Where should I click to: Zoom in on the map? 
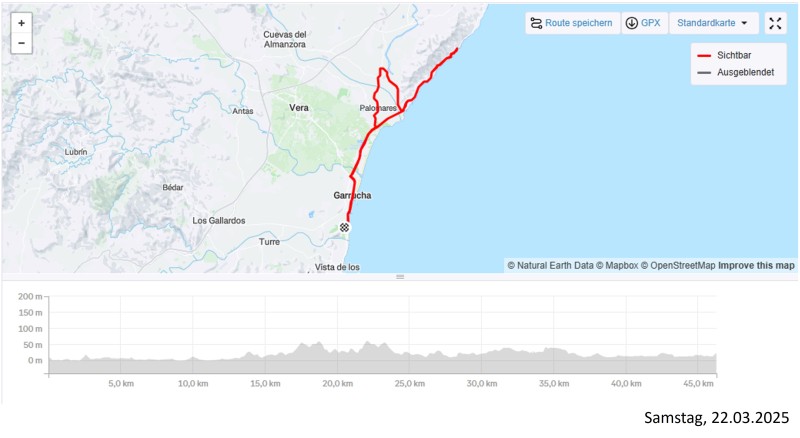pyautogui.click(x=22, y=22)
